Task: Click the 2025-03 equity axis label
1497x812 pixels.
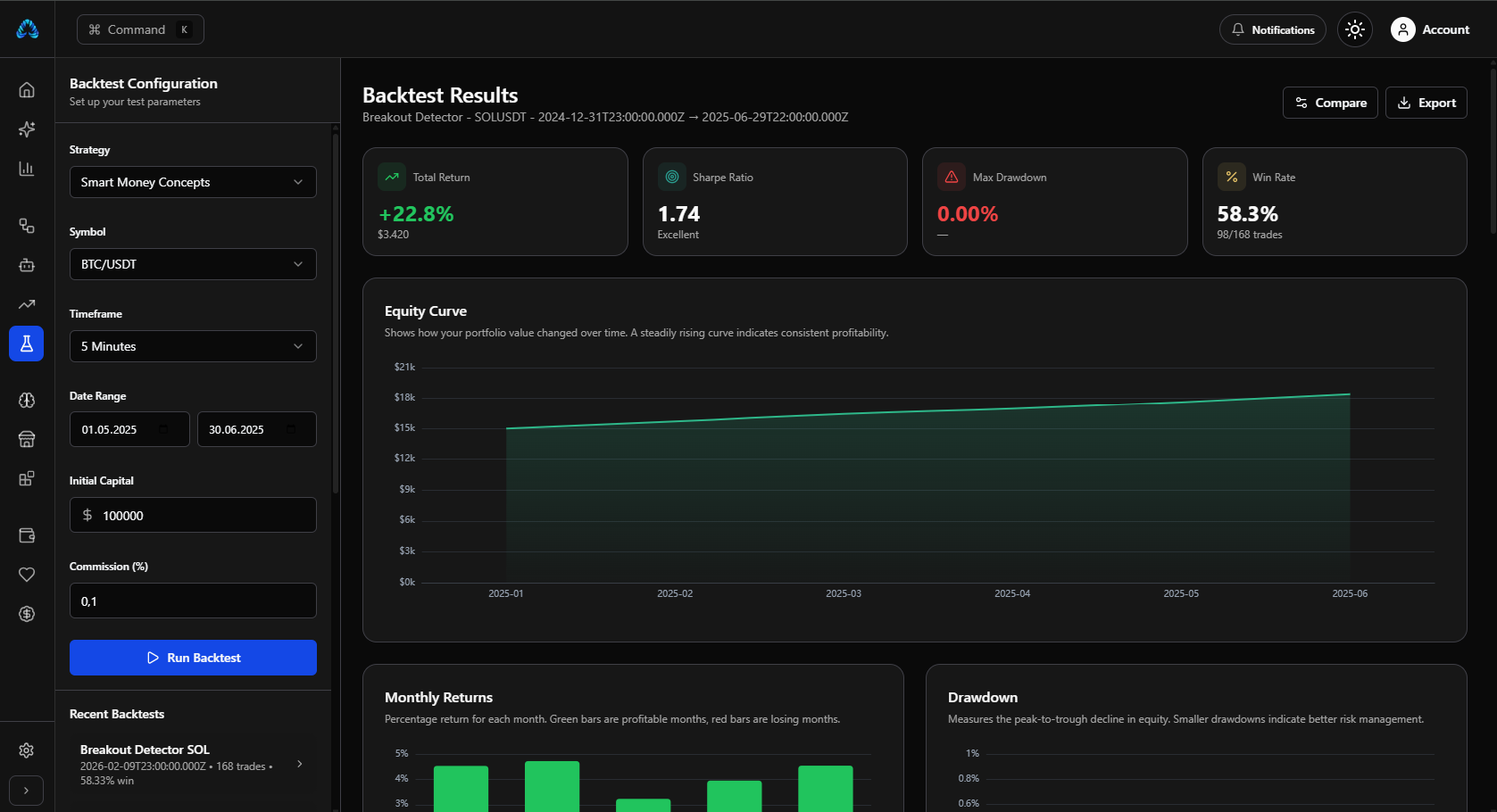Action: point(844,593)
